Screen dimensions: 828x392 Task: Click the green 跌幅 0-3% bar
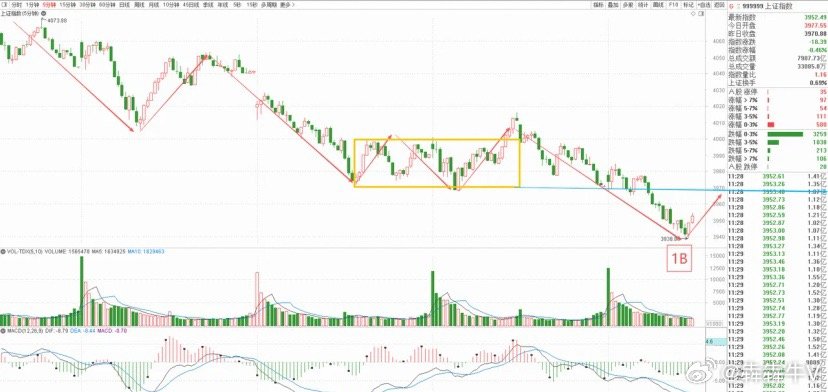[x=785, y=134]
